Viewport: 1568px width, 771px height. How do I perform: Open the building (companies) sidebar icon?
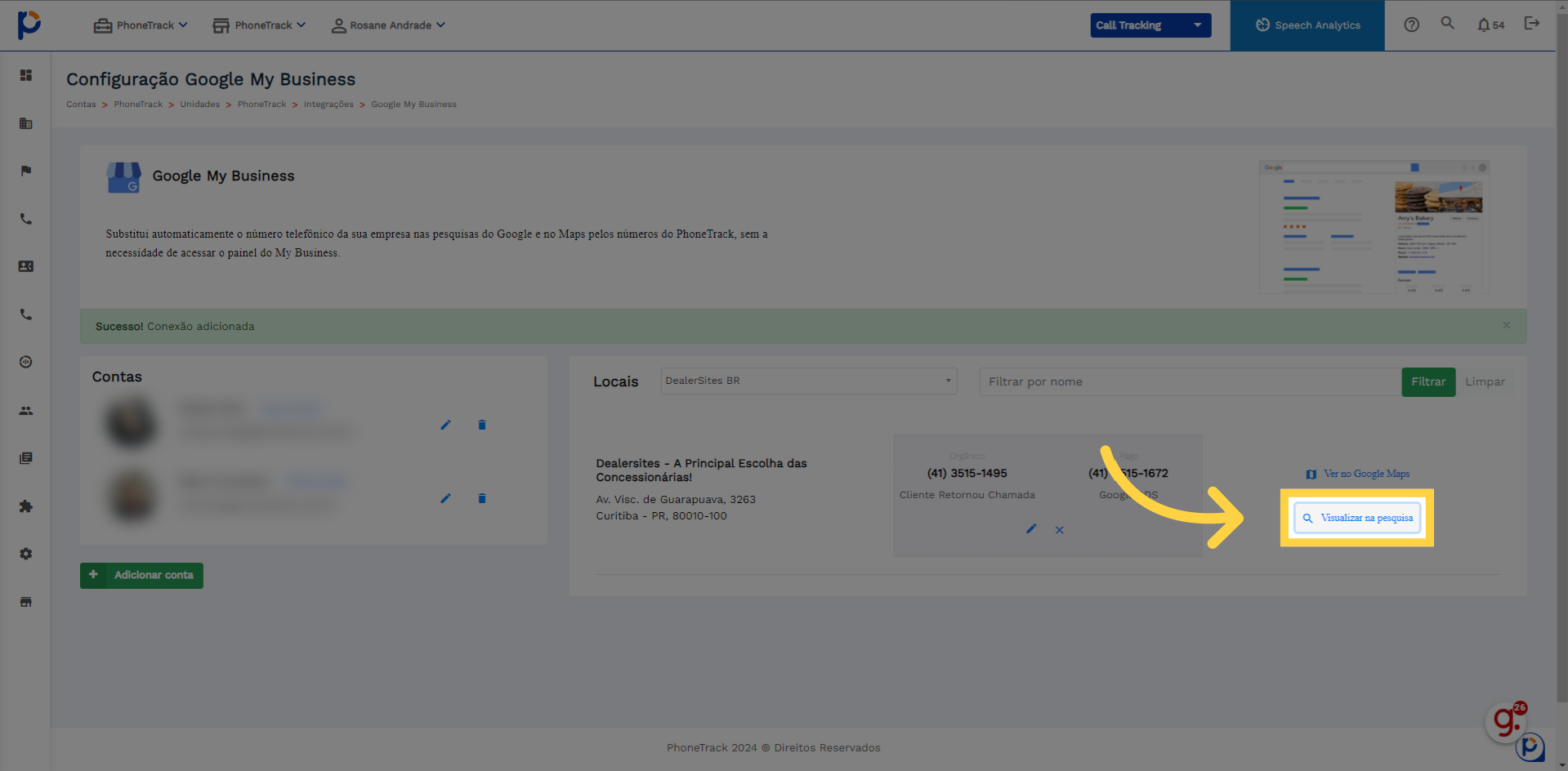[26, 123]
